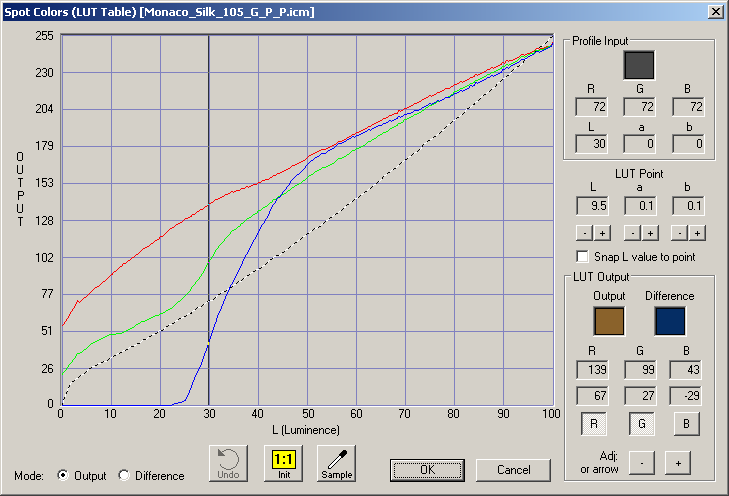Image resolution: width=729 pixels, height=496 pixels.
Task: Close the Spot Colors dialog window
Action: pos(716,12)
